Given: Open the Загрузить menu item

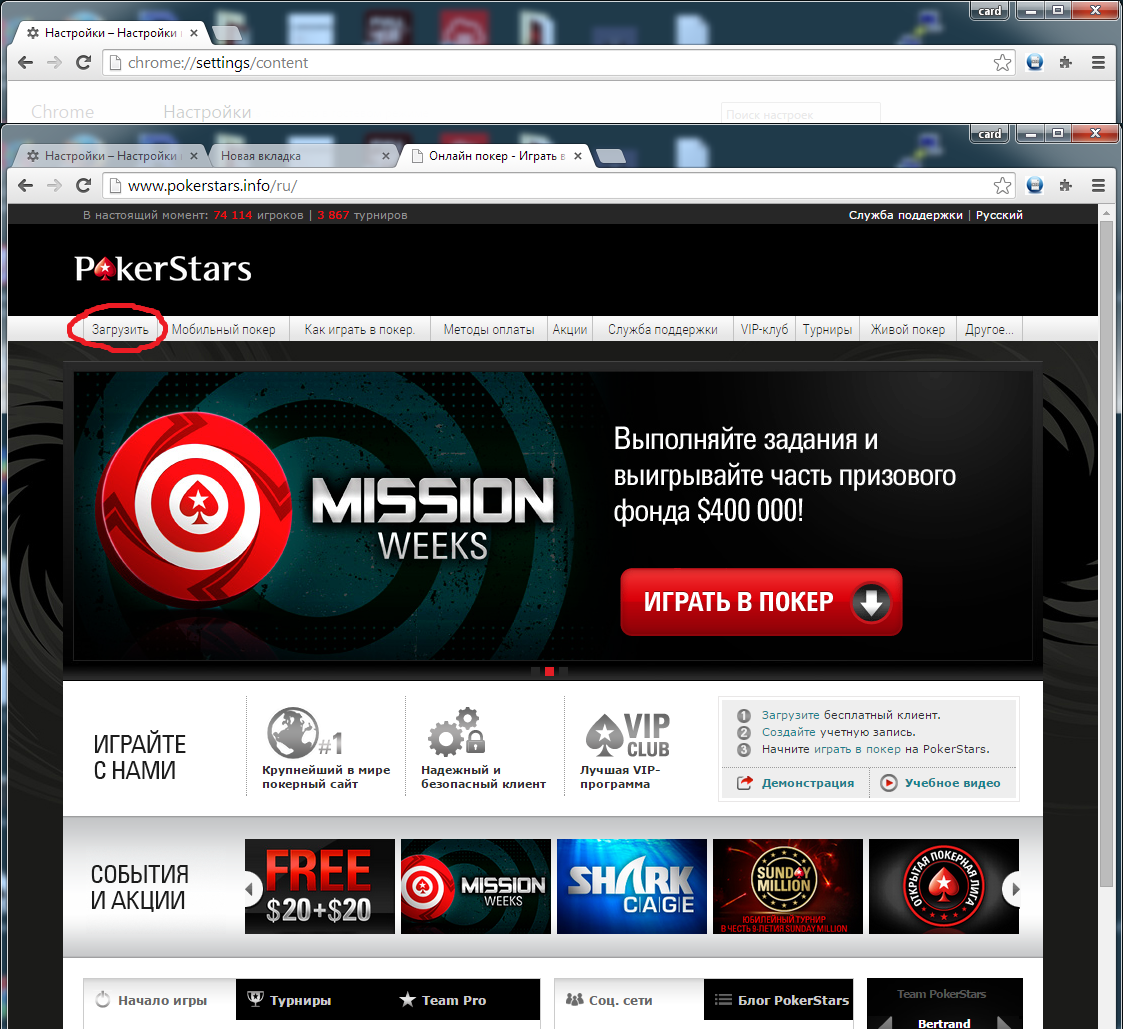Looking at the screenshot, I should (x=120, y=329).
